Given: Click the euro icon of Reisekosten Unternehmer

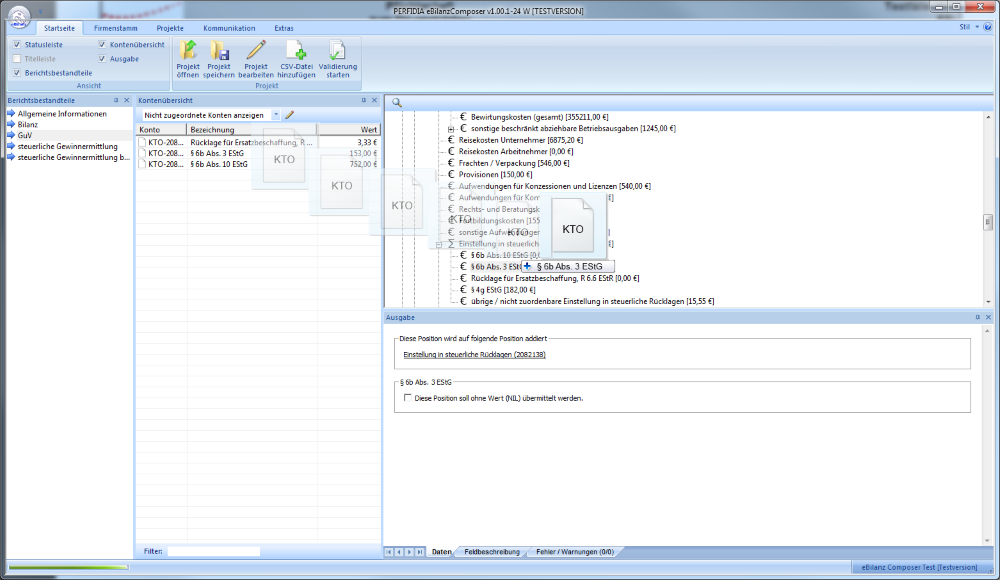Looking at the screenshot, I should click(x=451, y=140).
